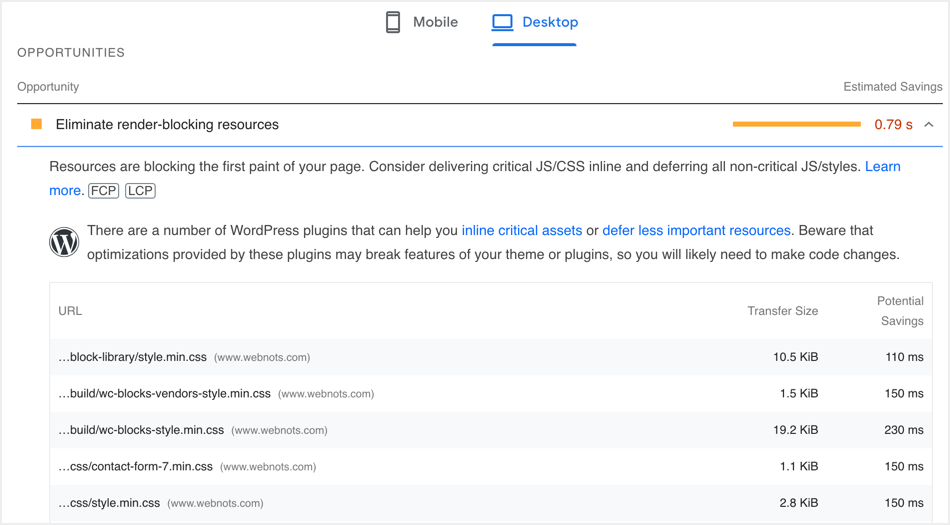
Task: Click the WordPress logo icon
Action: (x=64, y=242)
